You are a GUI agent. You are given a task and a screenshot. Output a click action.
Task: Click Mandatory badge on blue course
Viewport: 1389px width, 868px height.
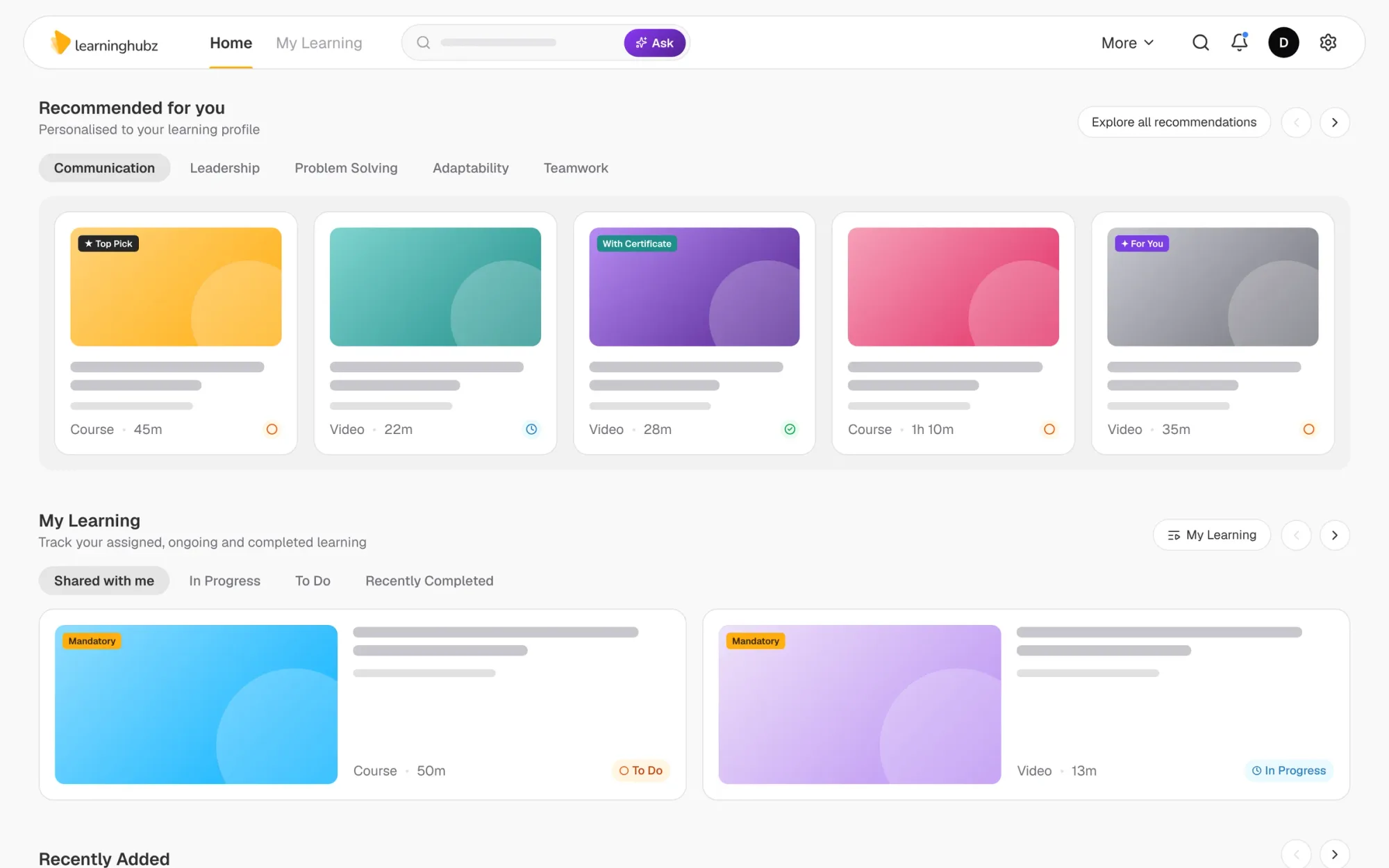pos(92,641)
